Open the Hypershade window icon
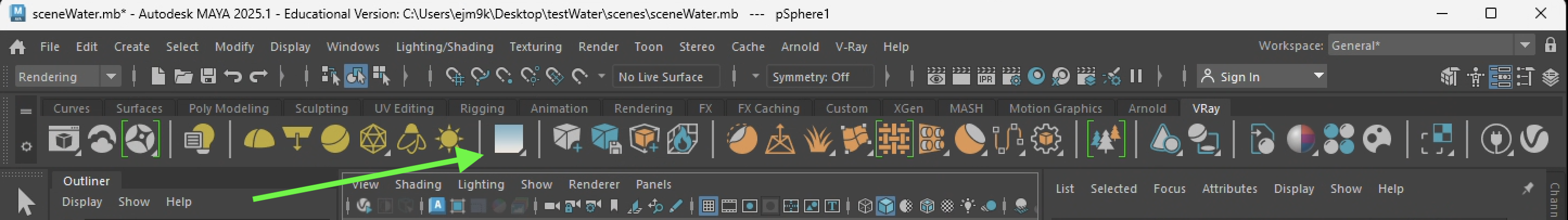This screenshot has height=220, width=1568. pos(1036,76)
